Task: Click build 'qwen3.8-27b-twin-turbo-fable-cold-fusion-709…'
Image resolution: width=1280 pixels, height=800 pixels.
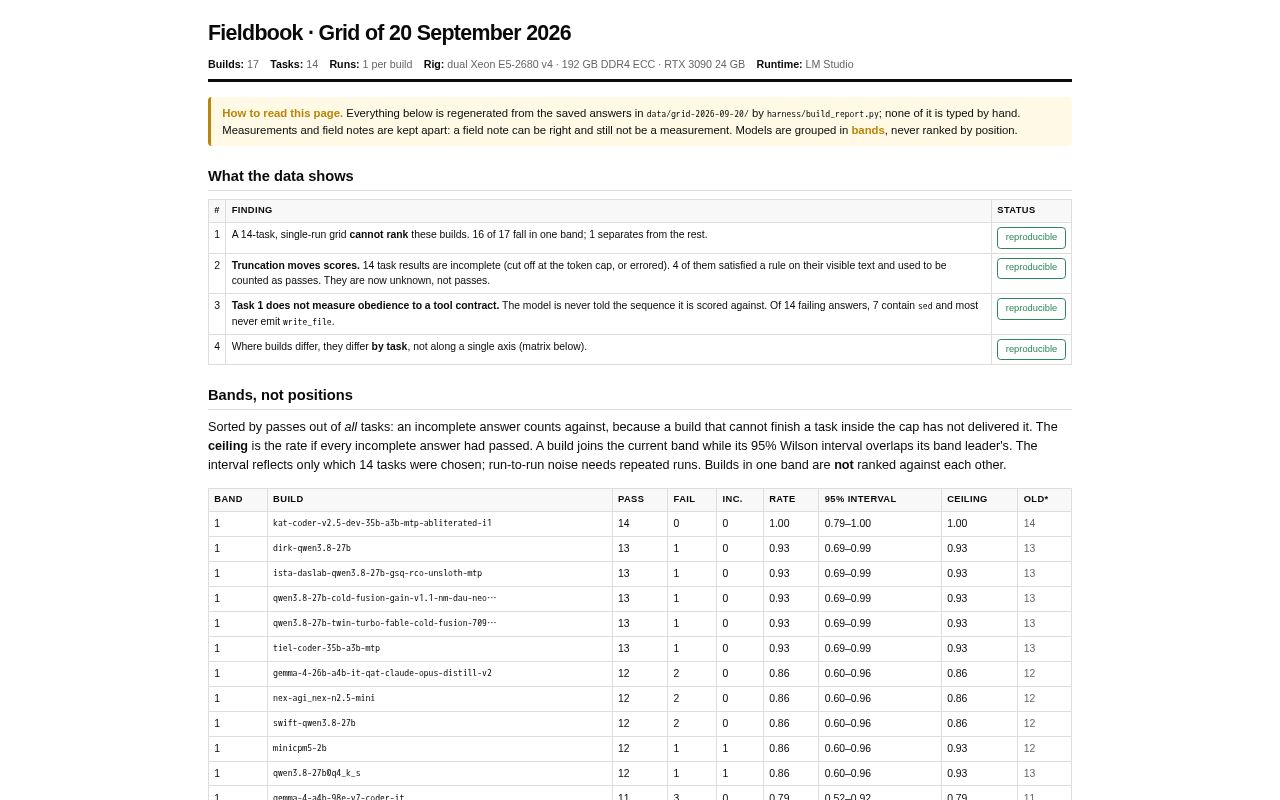Action: [x=384, y=624]
